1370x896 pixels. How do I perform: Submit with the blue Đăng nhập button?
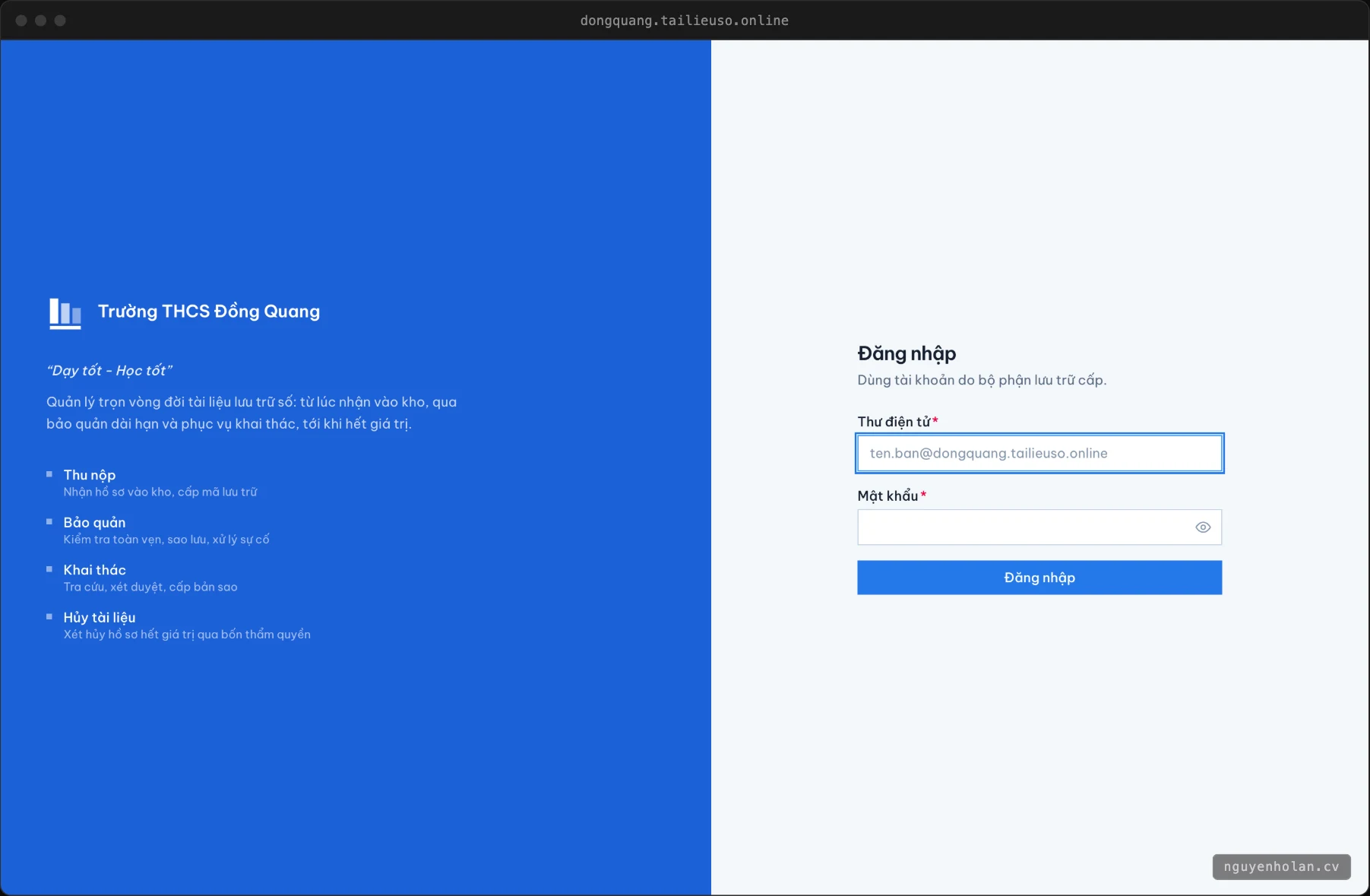tap(1039, 578)
